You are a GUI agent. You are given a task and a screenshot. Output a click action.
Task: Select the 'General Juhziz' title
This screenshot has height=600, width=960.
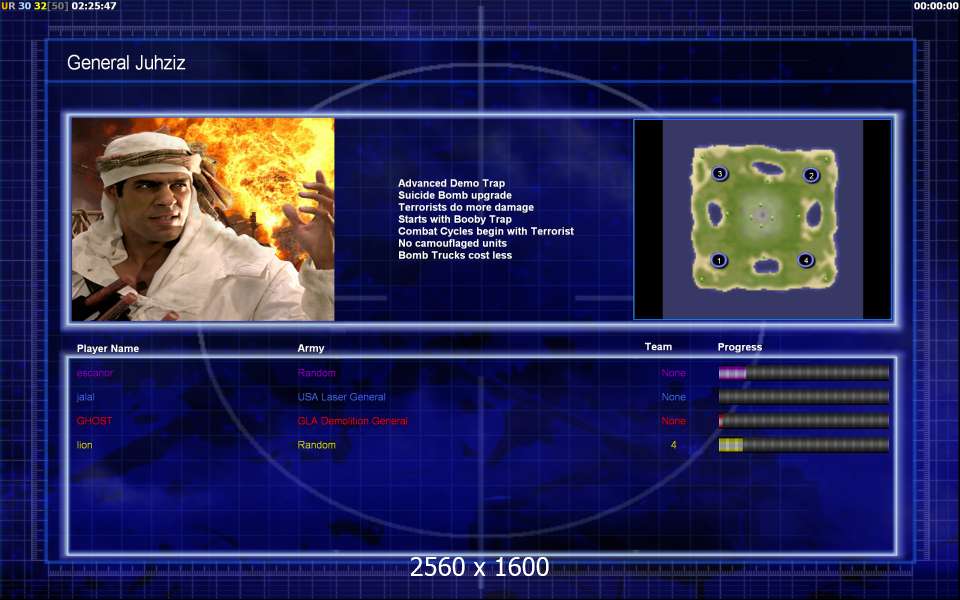126,62
